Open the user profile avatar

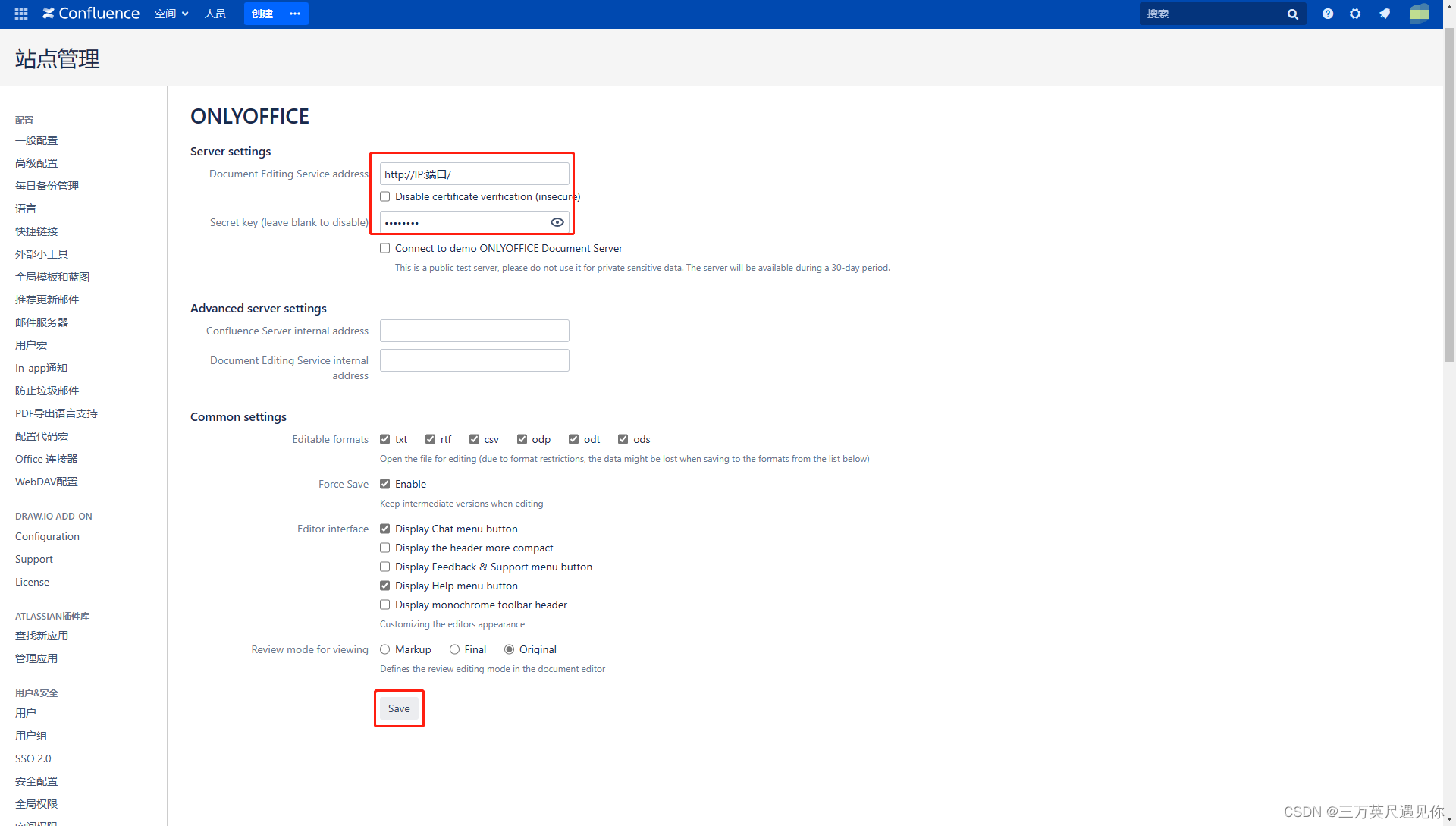point(1419,14)
